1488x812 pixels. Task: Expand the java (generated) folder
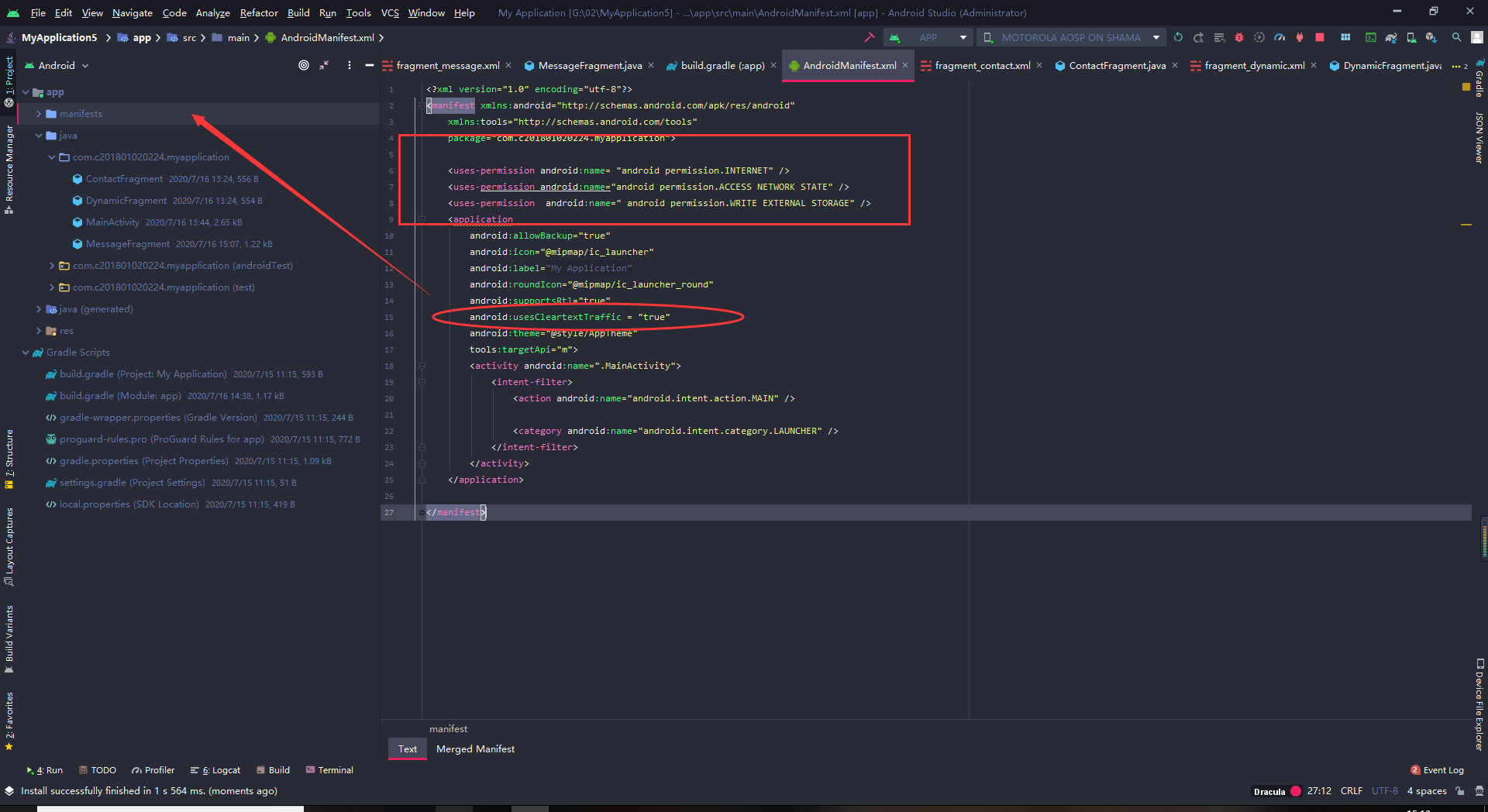(39, 309)
